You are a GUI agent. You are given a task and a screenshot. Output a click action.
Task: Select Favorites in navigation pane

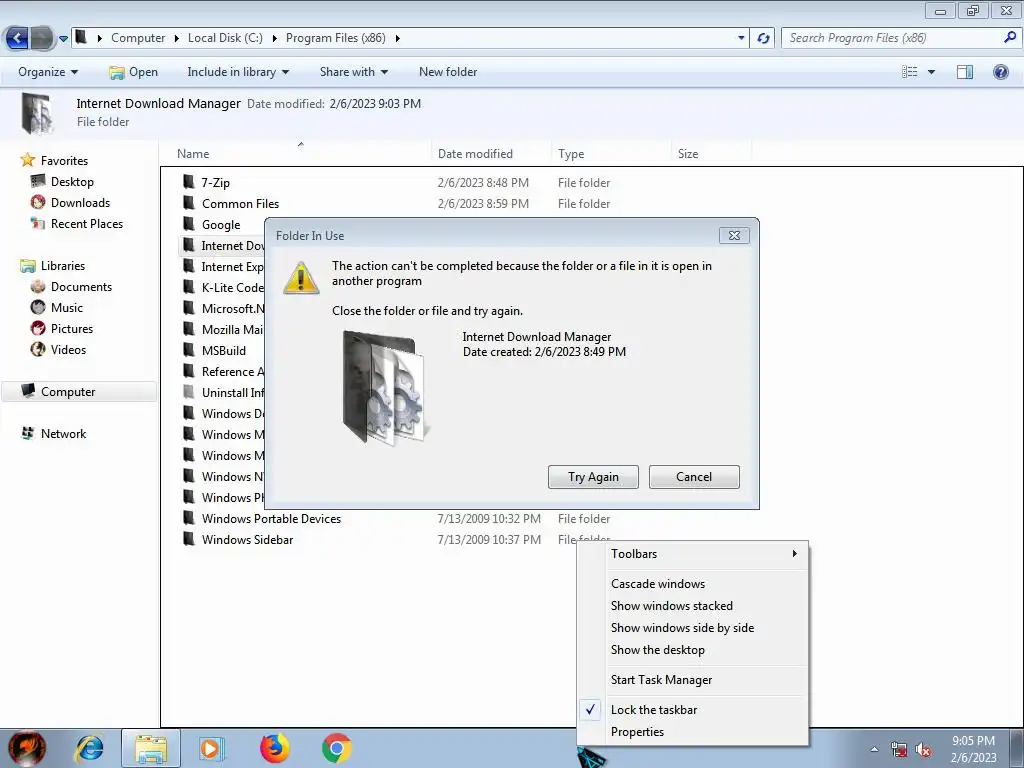click(64, 161)
